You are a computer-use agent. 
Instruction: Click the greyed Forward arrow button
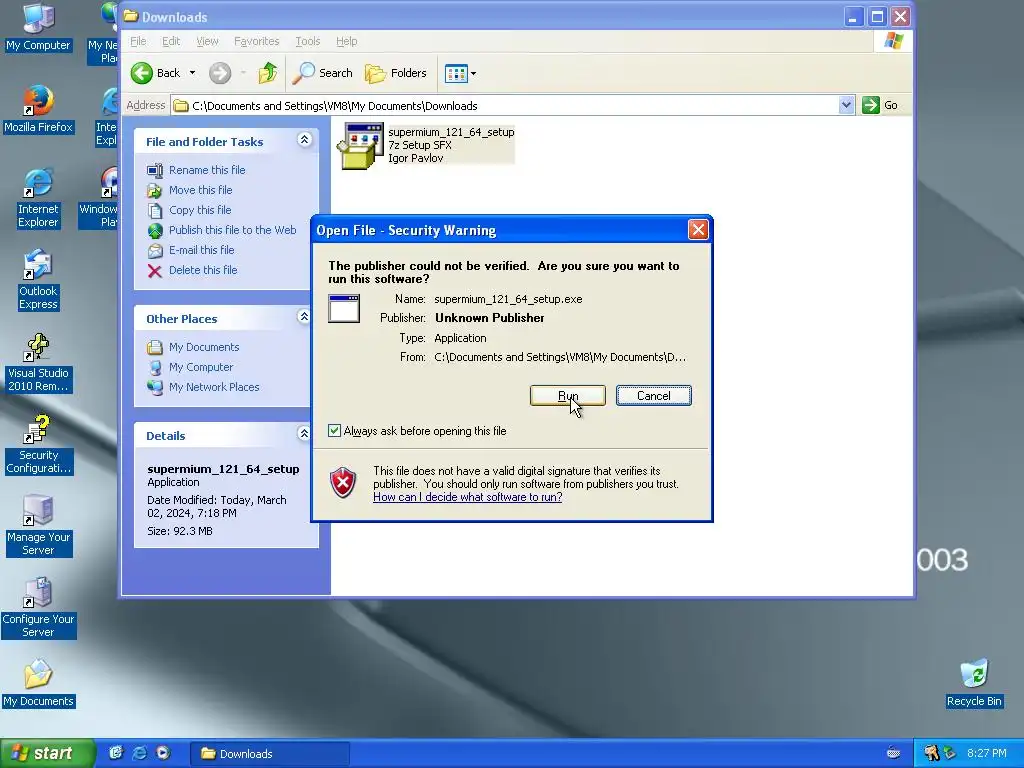coord(220,73)
